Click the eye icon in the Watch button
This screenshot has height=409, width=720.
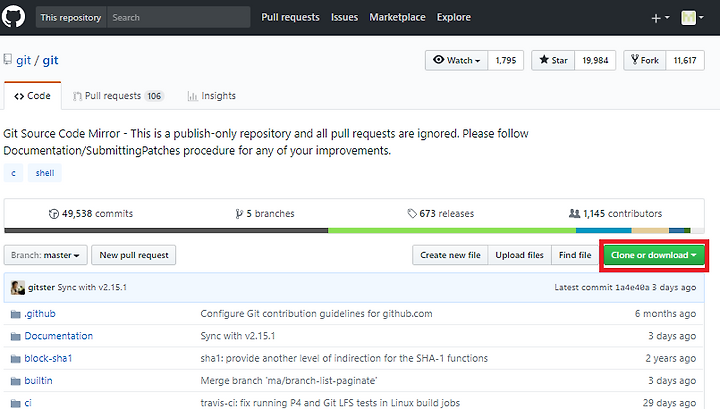click(439, 60)
